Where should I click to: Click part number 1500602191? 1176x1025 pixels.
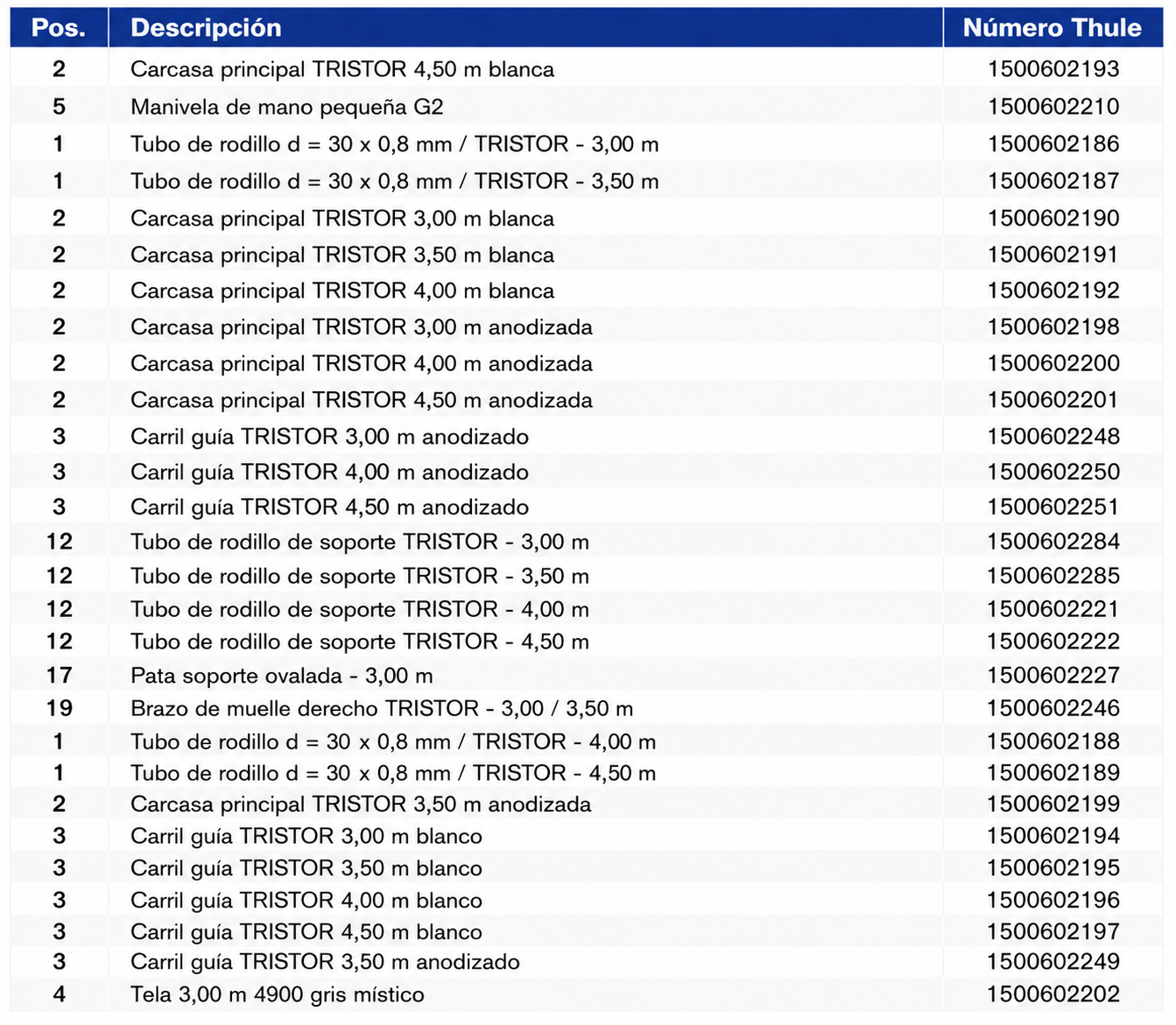pos(1053,255)
